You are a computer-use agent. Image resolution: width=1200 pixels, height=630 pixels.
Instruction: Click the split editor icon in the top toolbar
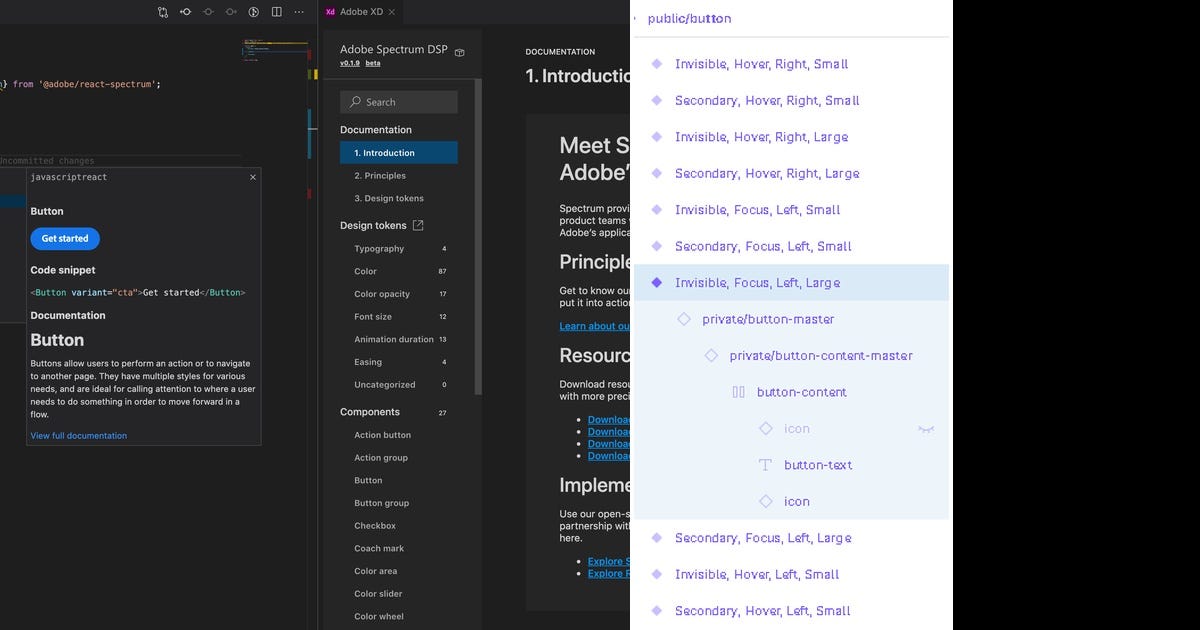pyautogui.click(x=277, y=11)
